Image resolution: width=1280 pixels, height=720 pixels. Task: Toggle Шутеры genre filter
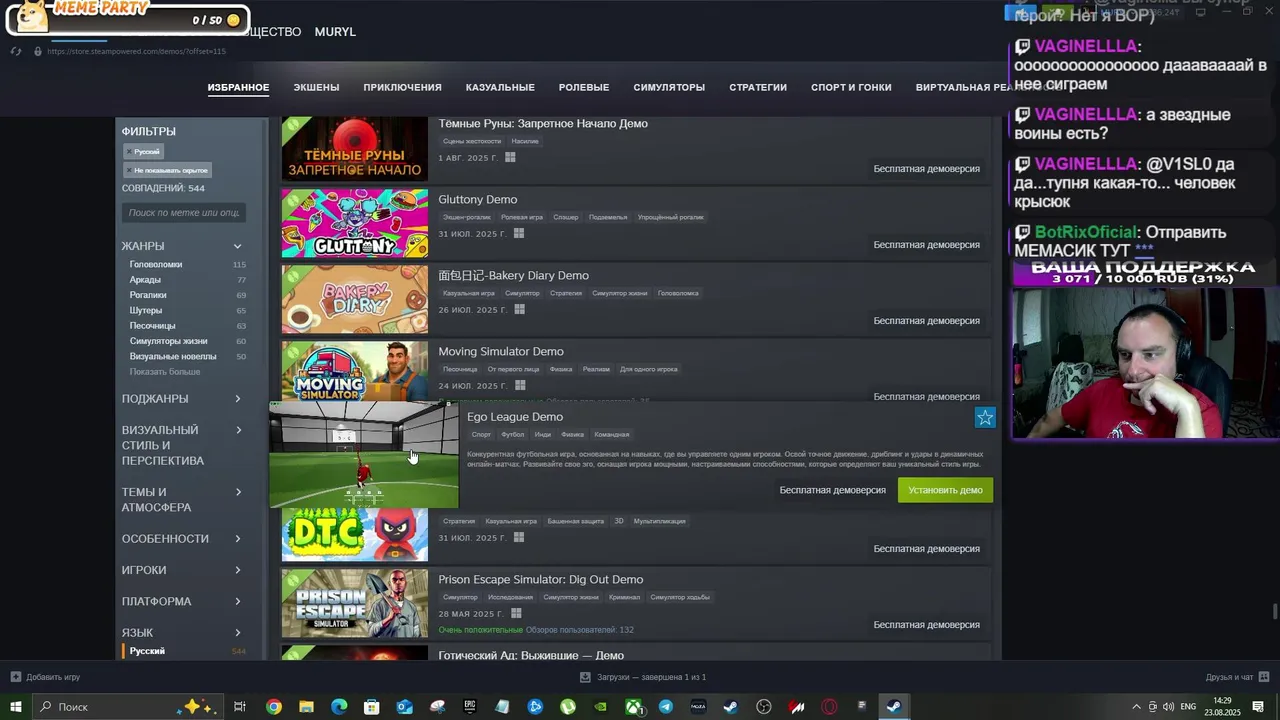(x=146, y=310)
